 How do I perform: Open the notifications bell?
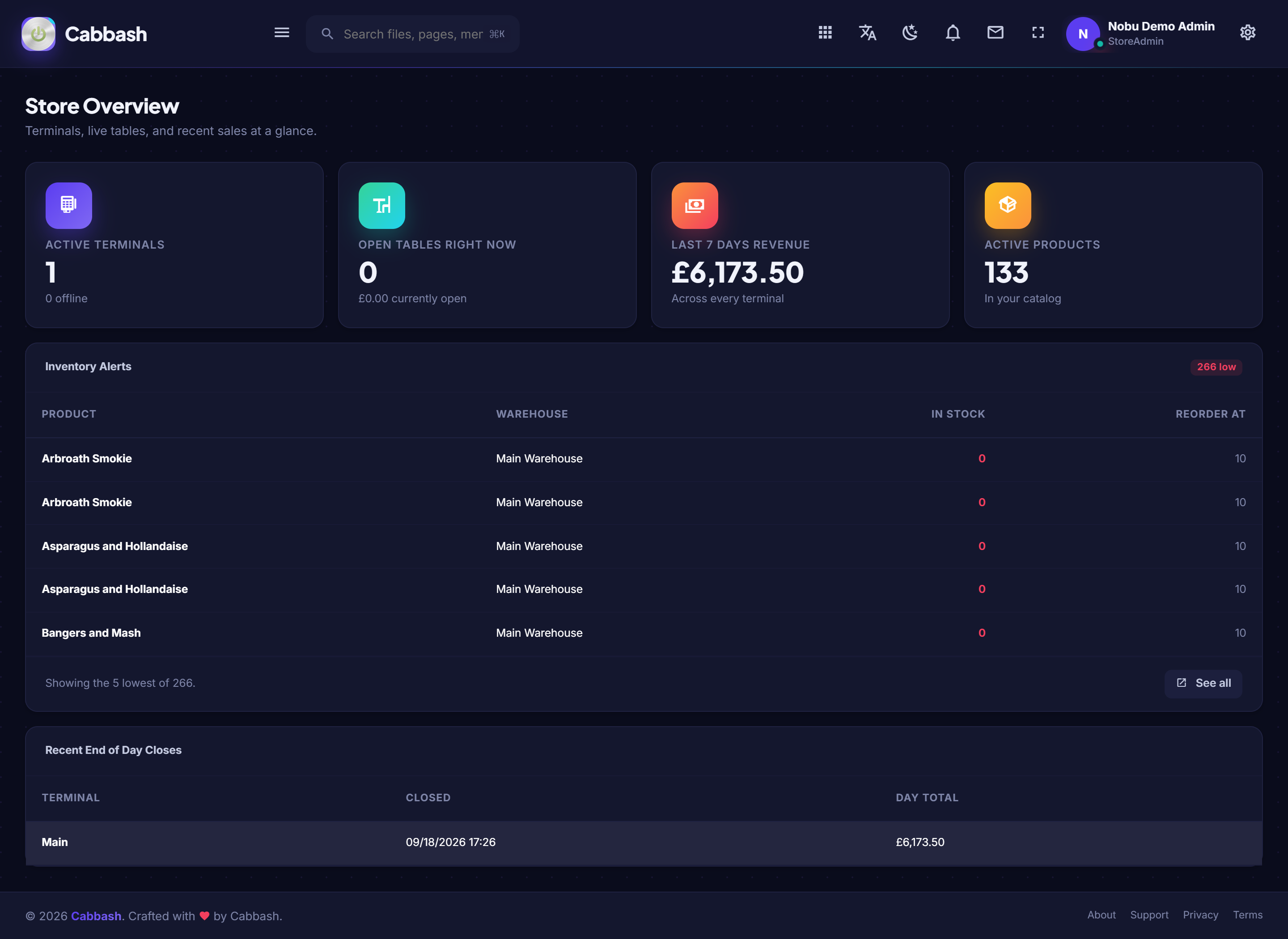click(x=953, y=33)
